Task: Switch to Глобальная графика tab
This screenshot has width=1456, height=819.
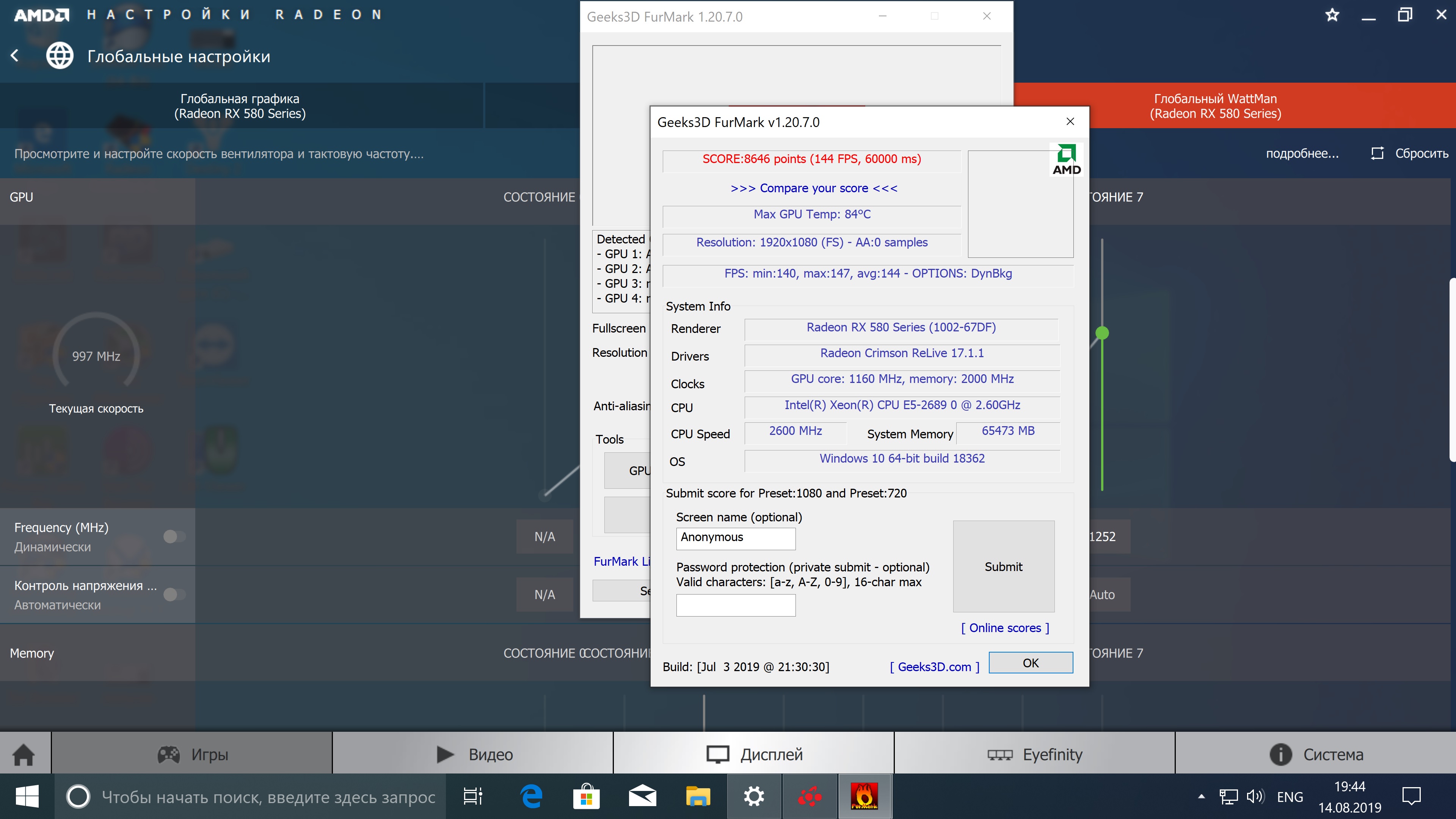Action: 240,106
